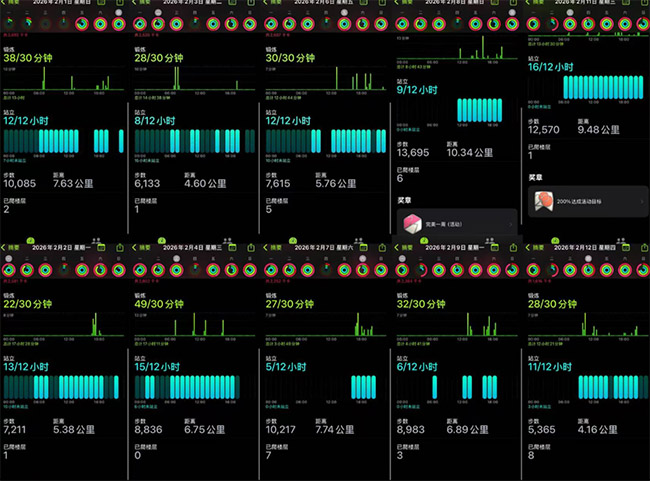Screen dimensions: 650x481
Task: Tap share icon on February 4 panel
Action: click(252, 246)
